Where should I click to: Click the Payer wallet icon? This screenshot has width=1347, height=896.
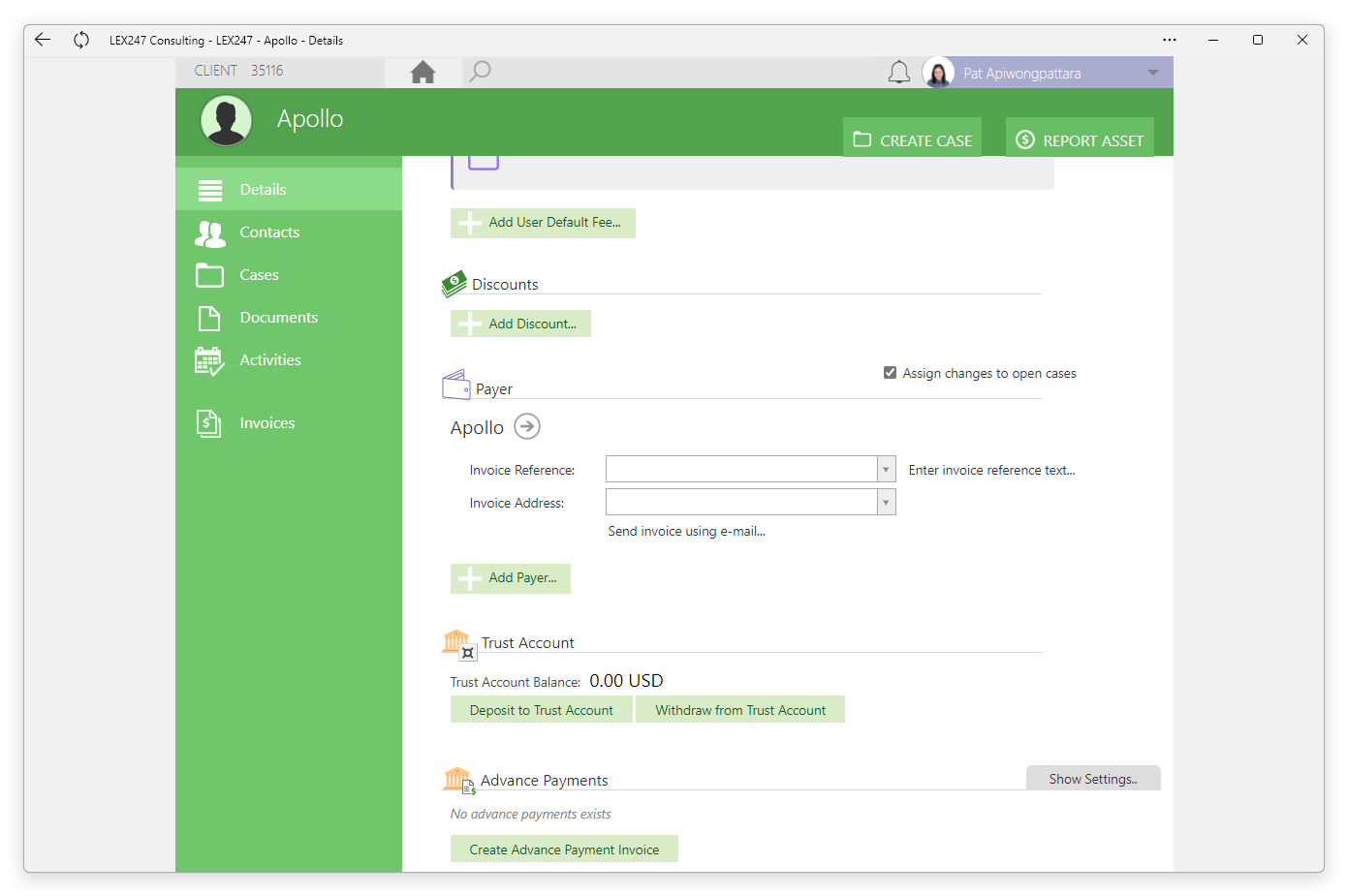(456, 386)
